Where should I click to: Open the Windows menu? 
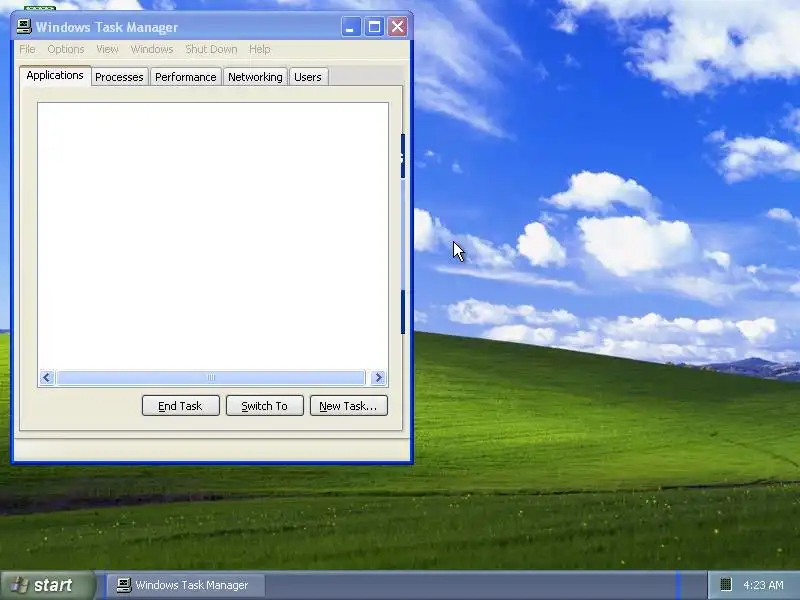click(x=152, y=49)
